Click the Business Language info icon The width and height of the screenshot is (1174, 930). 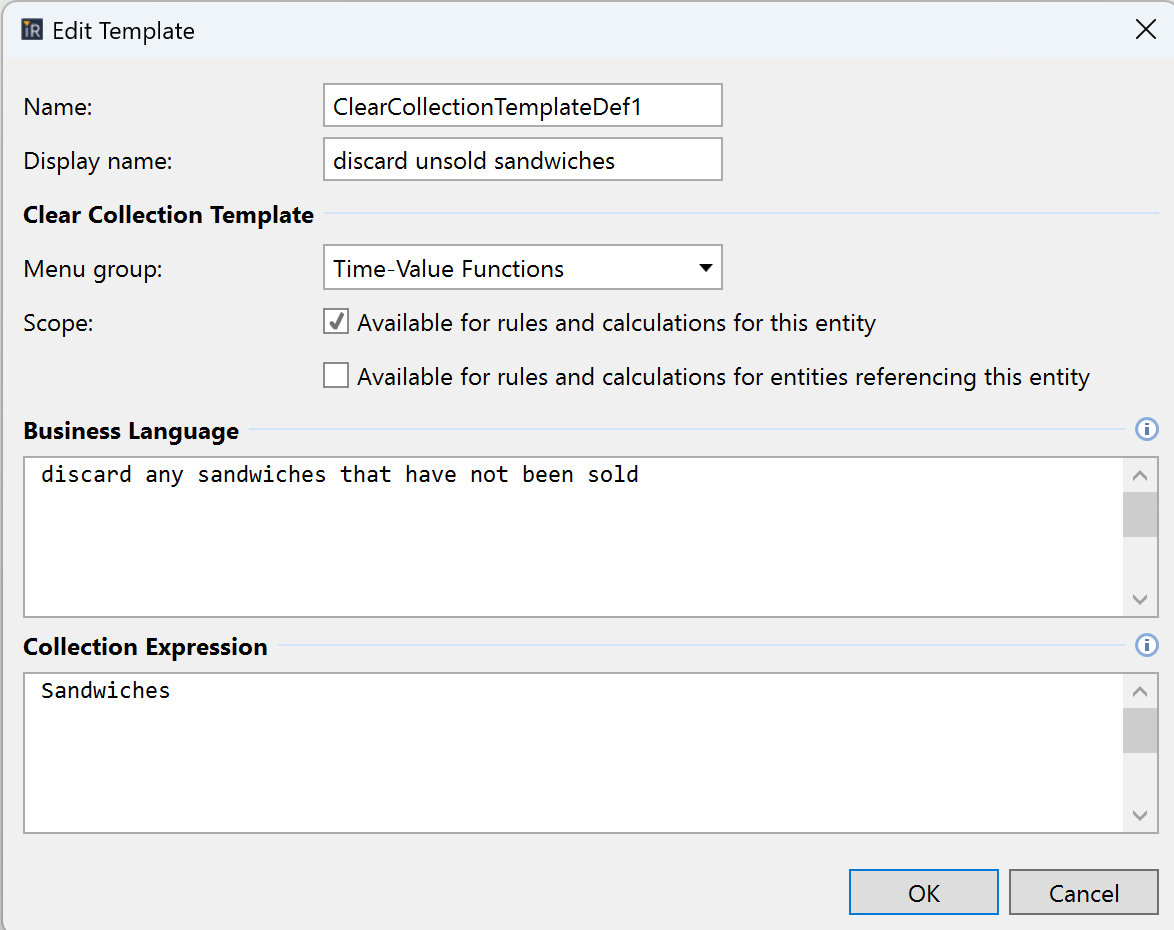1147,430
